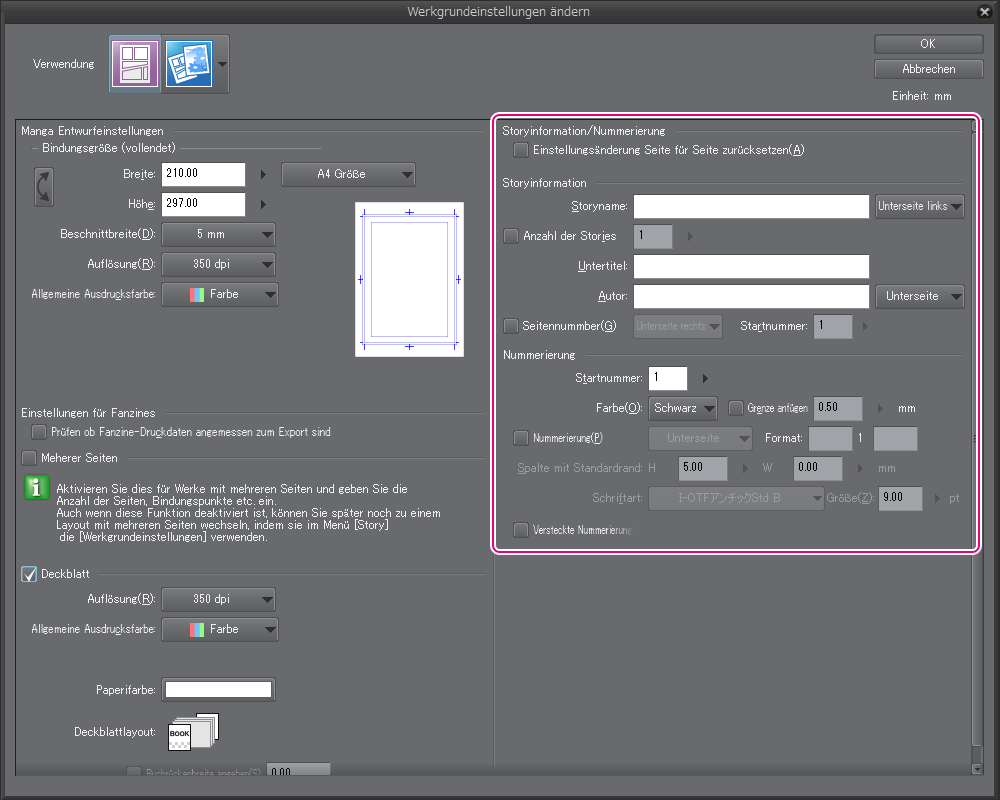Click the Abbrechen button
Viewport: 1000px width, 800px height.
pyautogui.click(x=928, y=69)
